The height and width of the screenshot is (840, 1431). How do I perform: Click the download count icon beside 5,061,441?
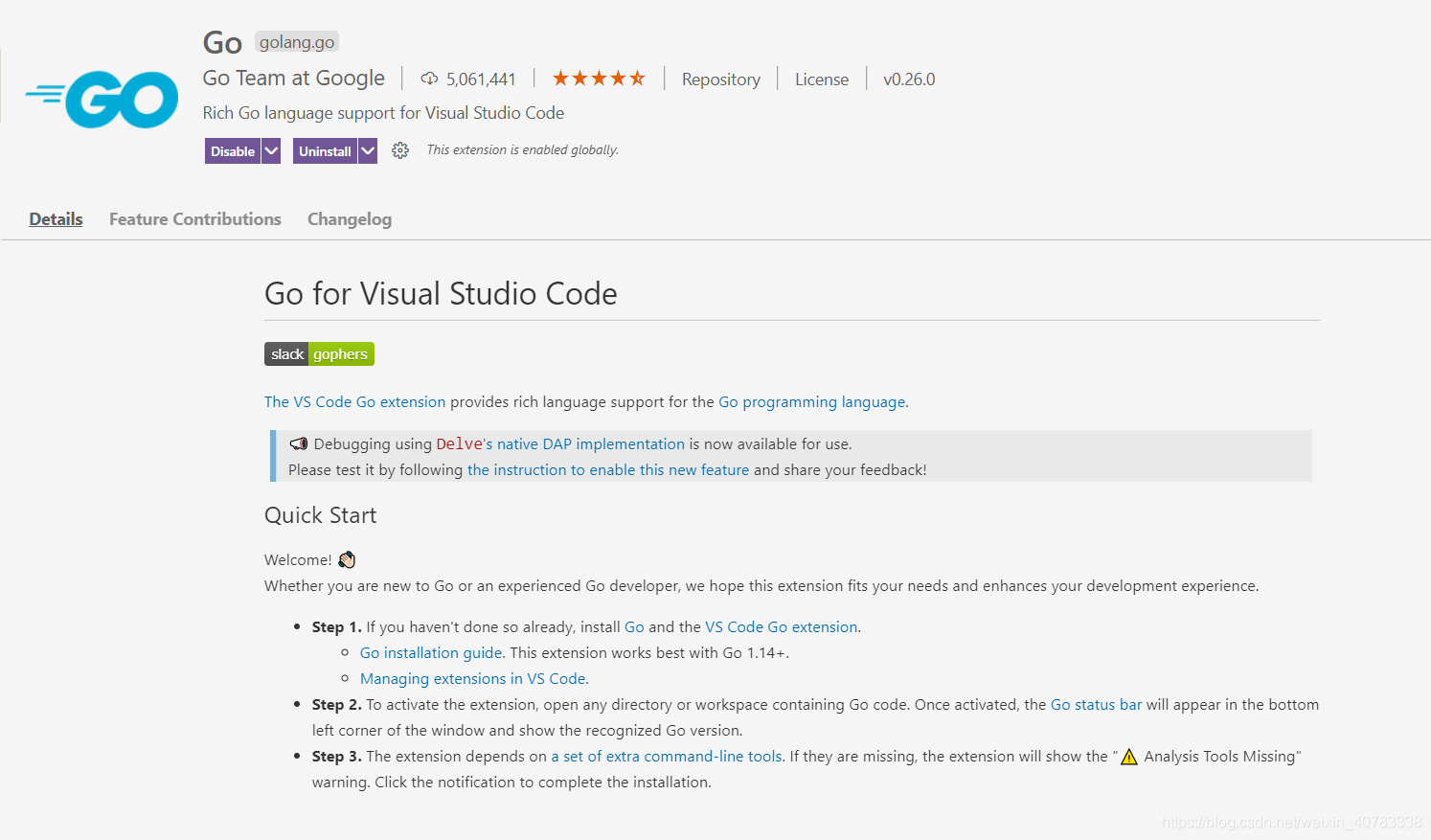[x=427, y=79]
